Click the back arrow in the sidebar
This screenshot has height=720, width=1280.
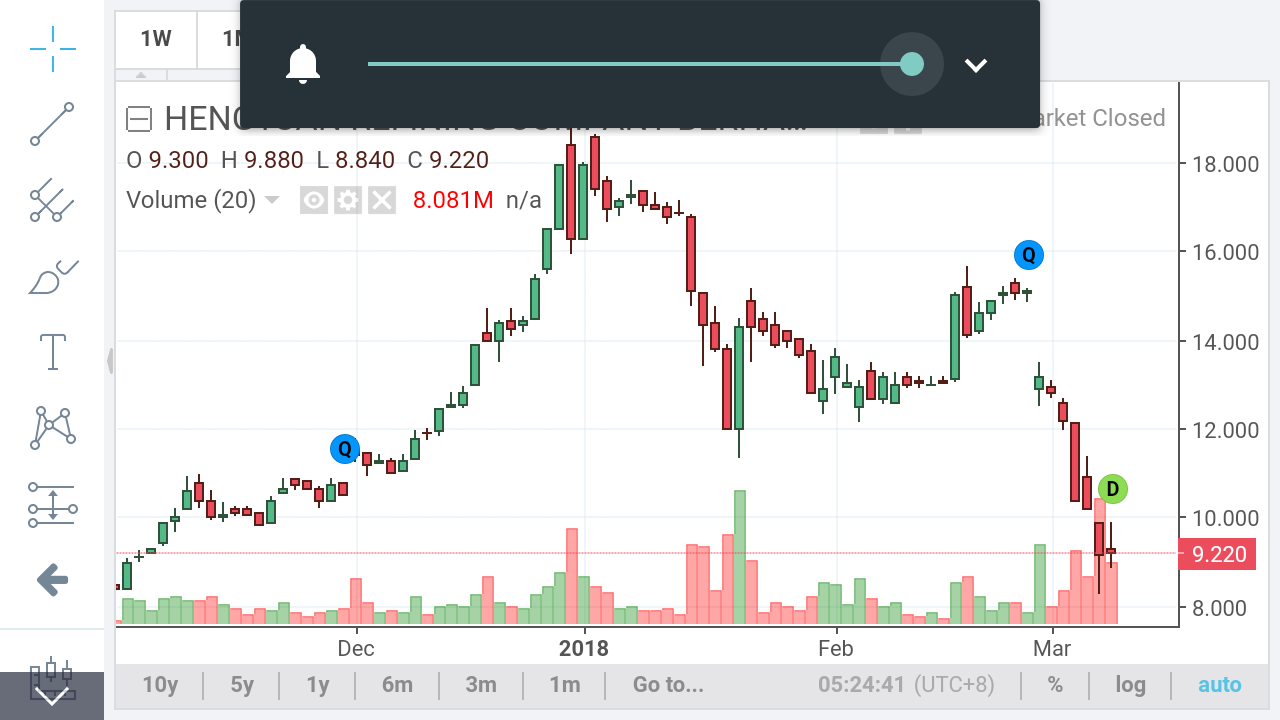(52, 578)
